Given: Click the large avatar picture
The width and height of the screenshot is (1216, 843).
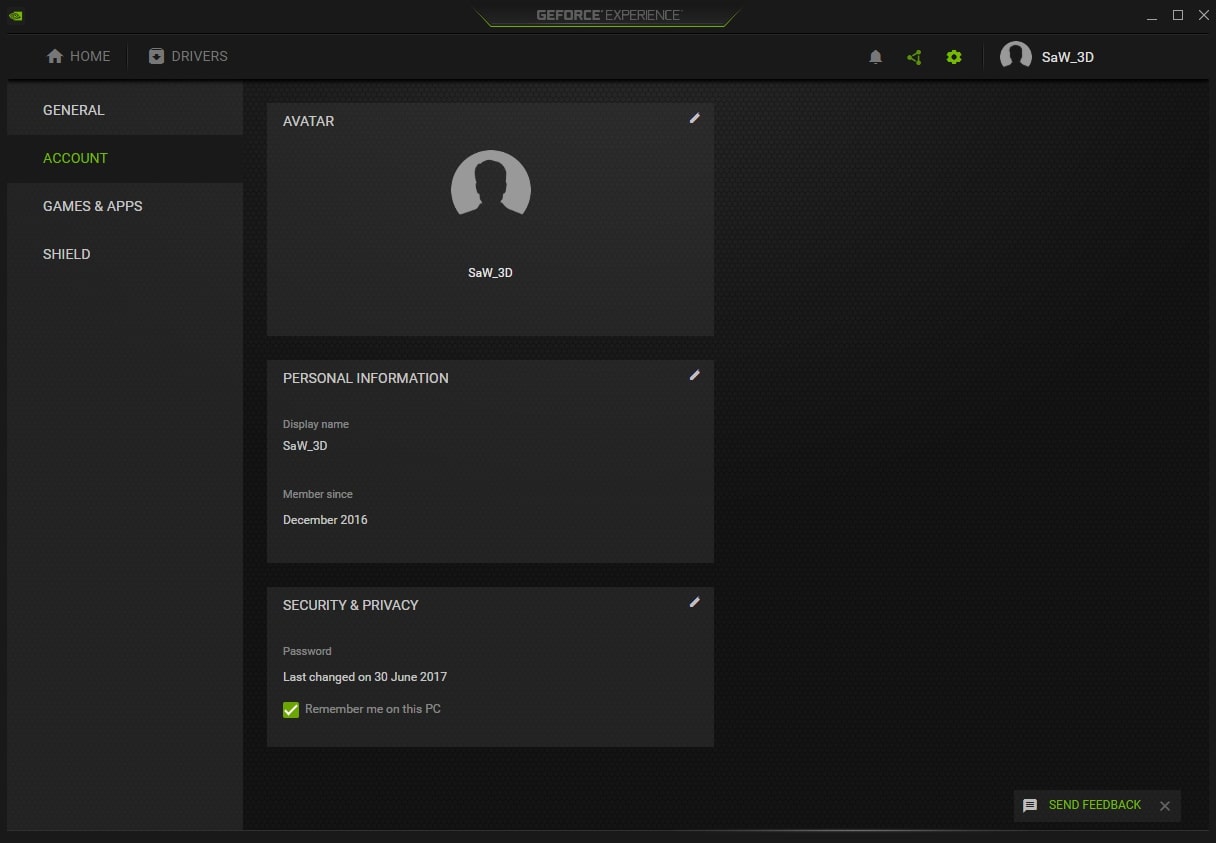Looking at the screenshot, I should [x=490, y=184].
